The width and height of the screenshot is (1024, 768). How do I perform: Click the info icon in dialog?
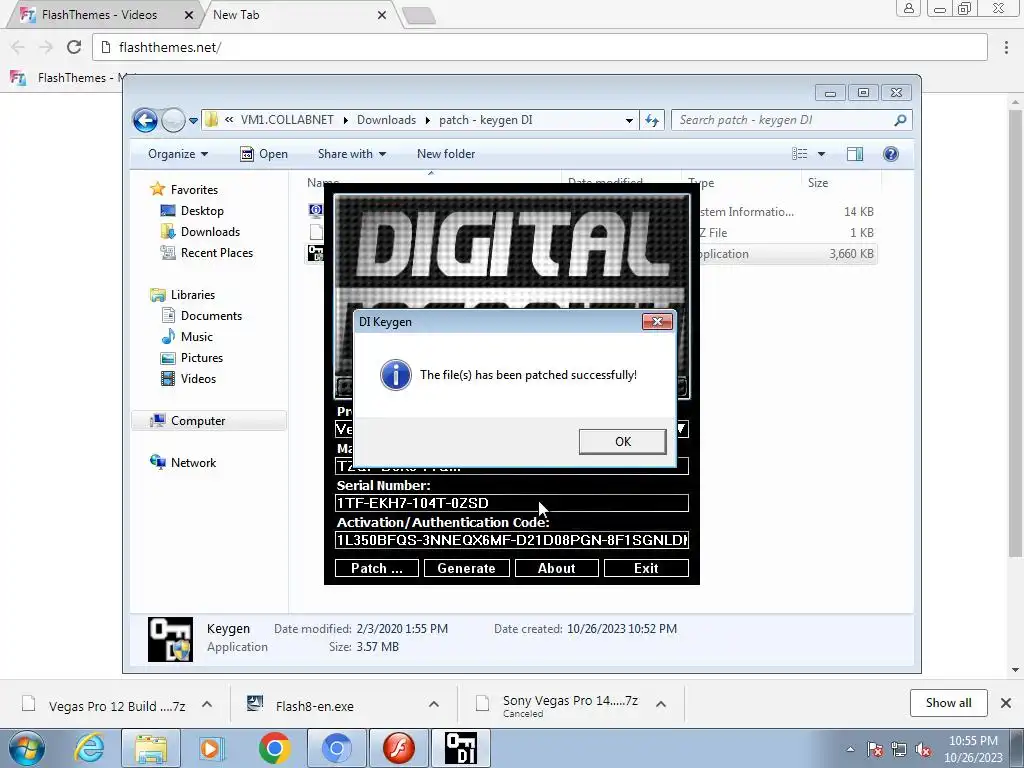tap(396, 375)
